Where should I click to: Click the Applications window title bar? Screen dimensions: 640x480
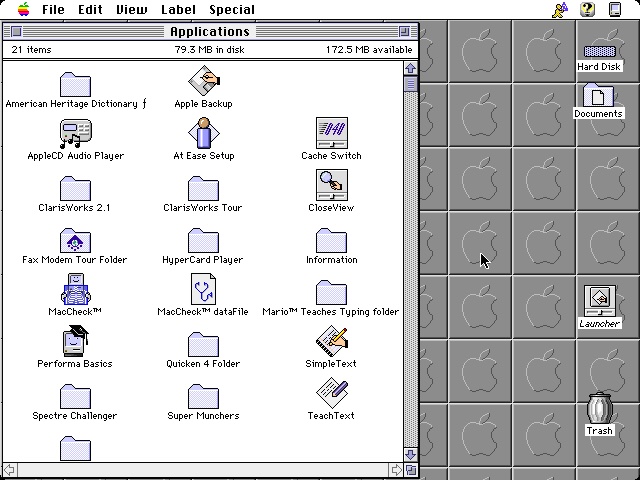pyautogui.click(x=210, y=31)
